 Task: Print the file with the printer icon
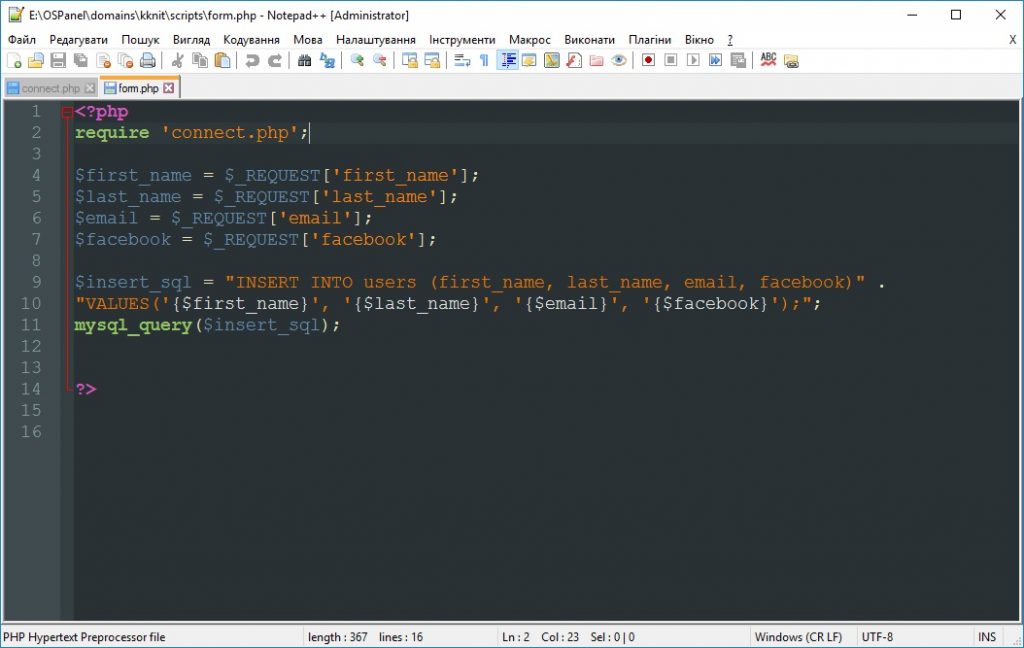(148, 61)
